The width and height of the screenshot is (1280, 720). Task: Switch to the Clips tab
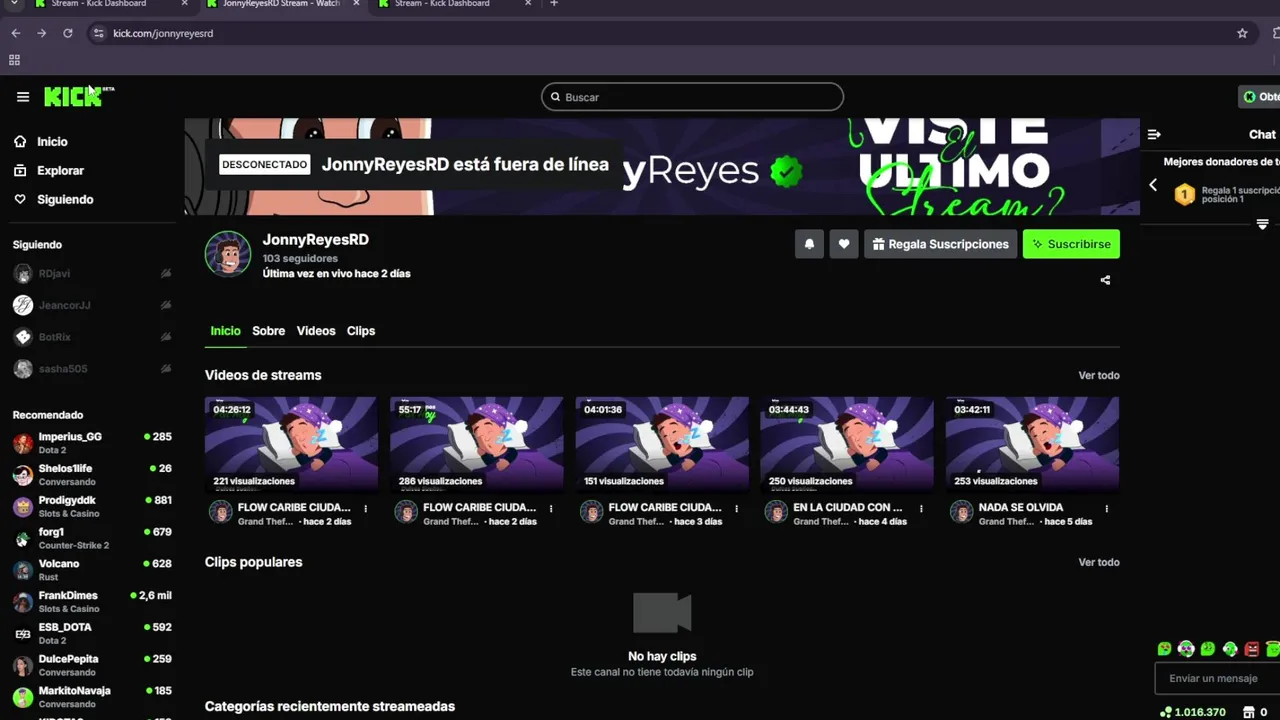361,331
